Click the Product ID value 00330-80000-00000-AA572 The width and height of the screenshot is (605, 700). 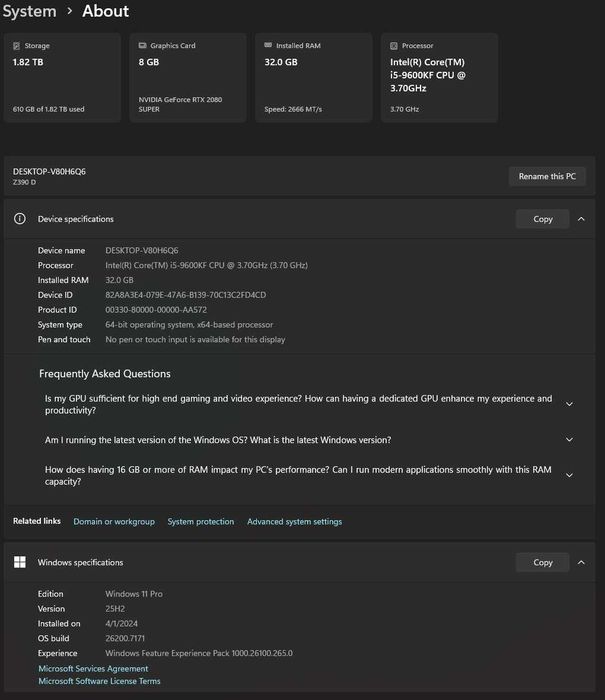tap(156, 309)
